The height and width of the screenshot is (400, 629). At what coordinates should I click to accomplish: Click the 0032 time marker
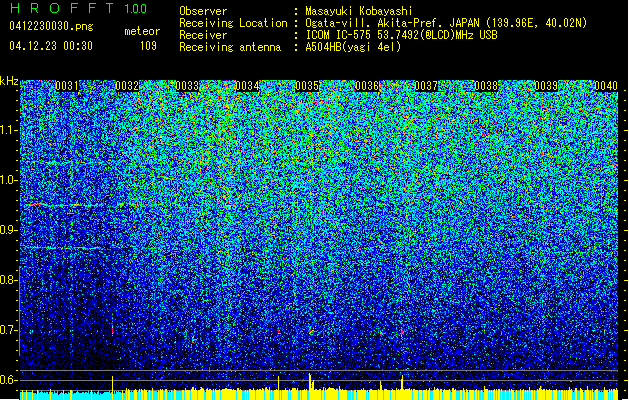pyautogui.click(x=127, y=86)
